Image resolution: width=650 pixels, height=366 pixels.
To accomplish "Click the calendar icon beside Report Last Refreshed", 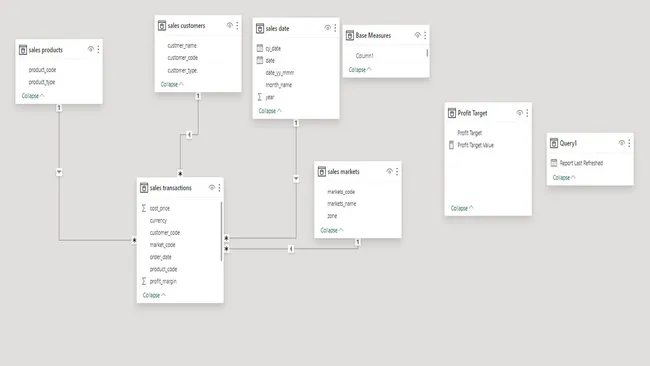I will coord(554,163).
